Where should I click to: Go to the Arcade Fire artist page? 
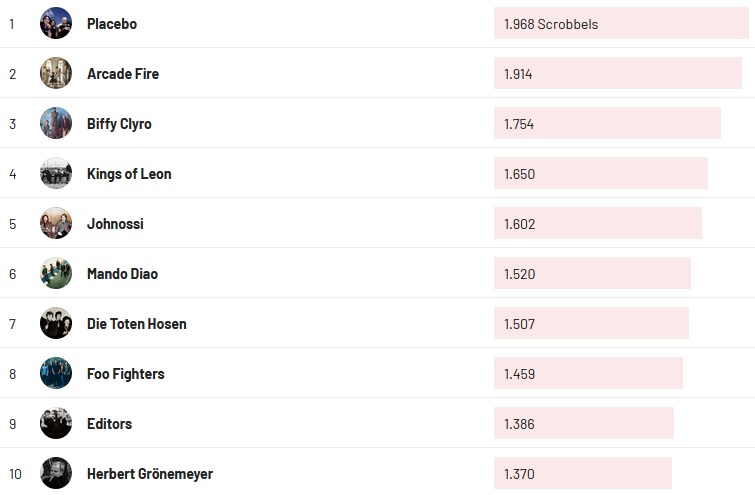[123, 73]
